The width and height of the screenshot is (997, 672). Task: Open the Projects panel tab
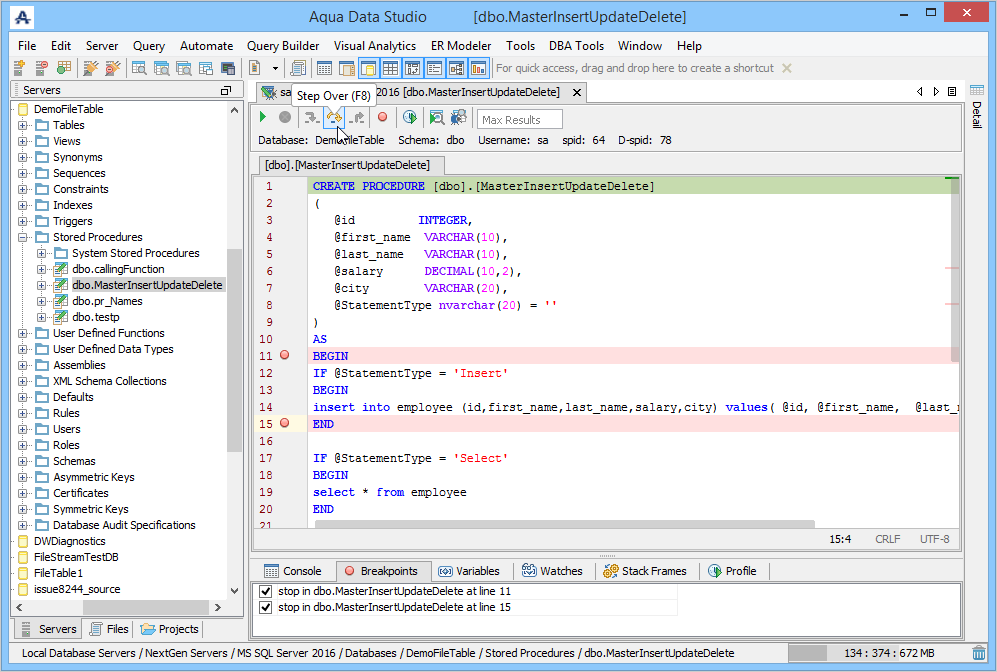click(170, 629)
